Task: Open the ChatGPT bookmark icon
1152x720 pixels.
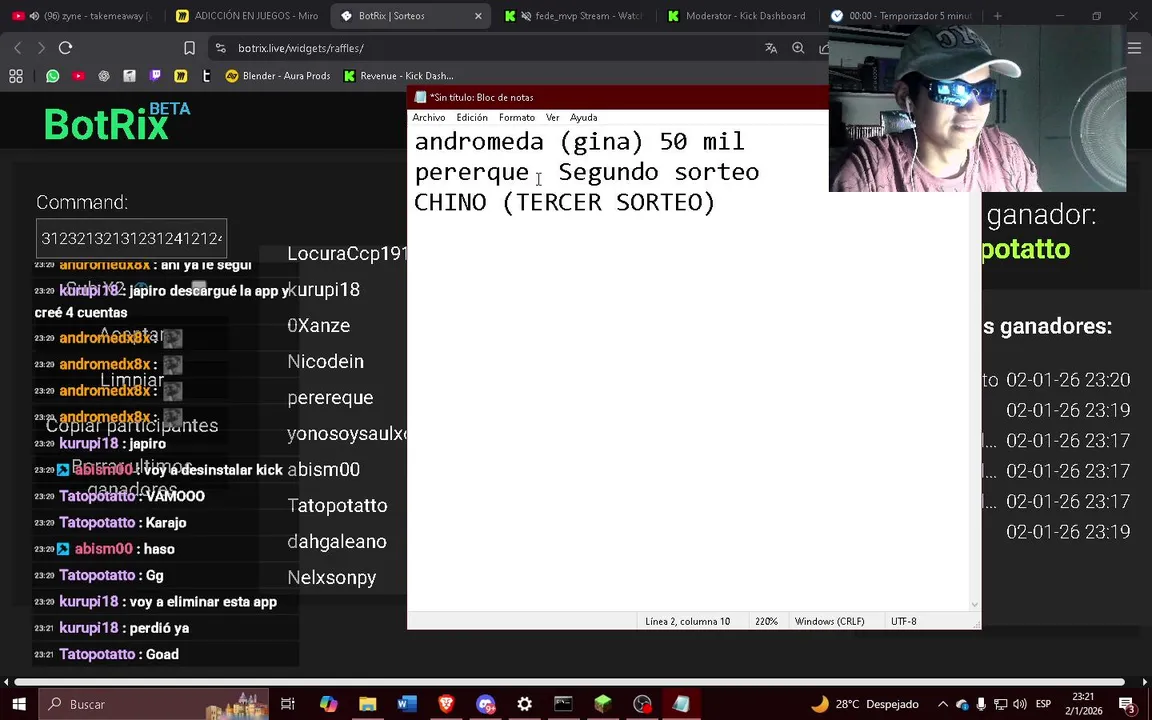Action: (x=104, y=76)
